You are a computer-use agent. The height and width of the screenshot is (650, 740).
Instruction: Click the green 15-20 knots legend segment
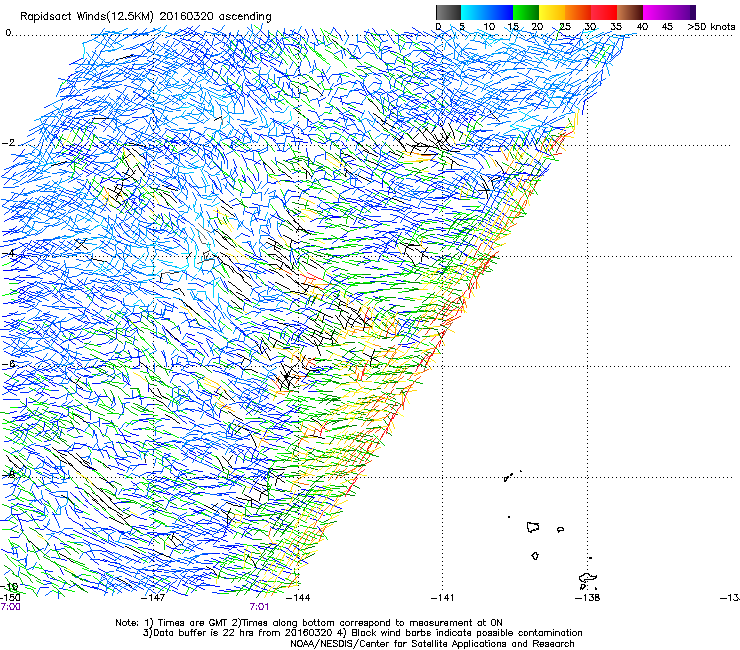[x=526, y=12]
